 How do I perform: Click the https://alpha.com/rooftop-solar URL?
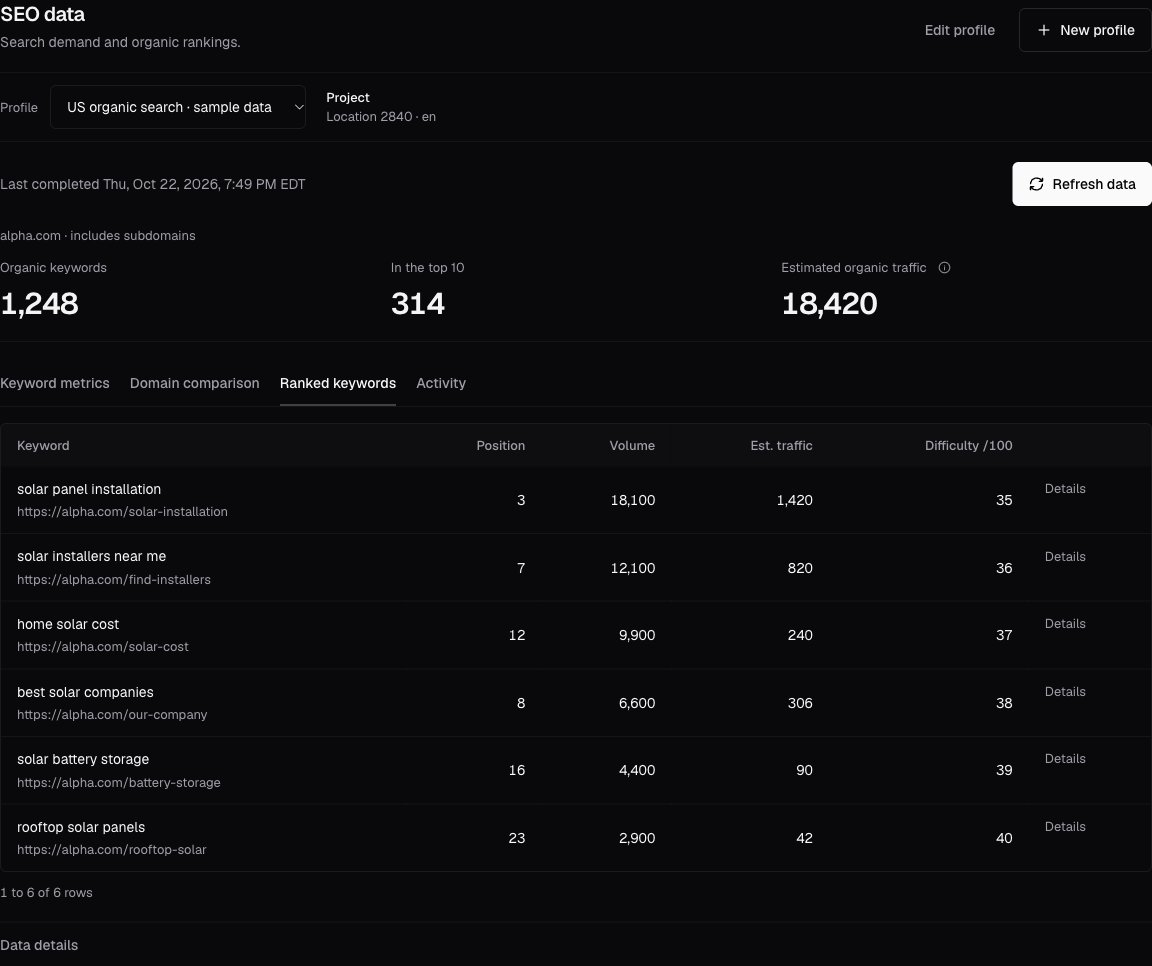[112, 850]
